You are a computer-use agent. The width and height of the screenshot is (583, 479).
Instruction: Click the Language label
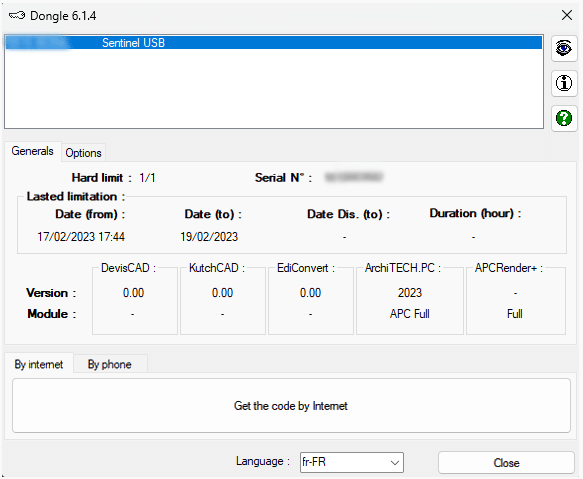pyautogui.click(x=262, y=461)
